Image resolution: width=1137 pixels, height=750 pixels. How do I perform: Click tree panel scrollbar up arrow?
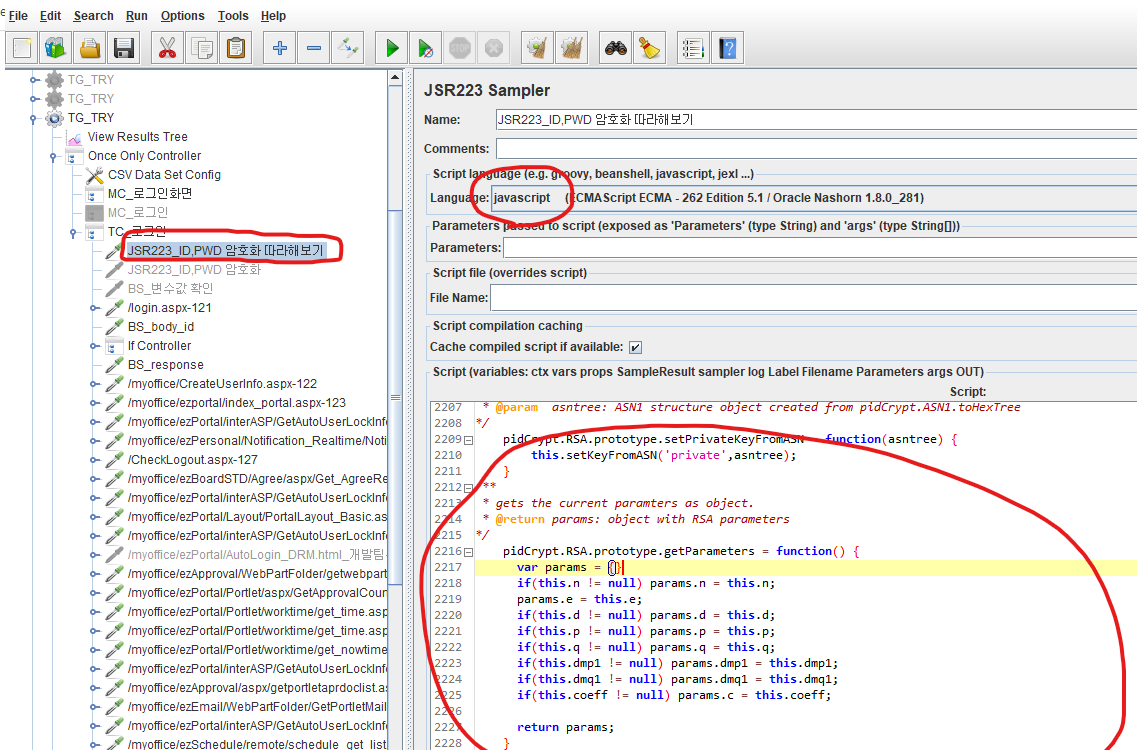tap(395, 77)
